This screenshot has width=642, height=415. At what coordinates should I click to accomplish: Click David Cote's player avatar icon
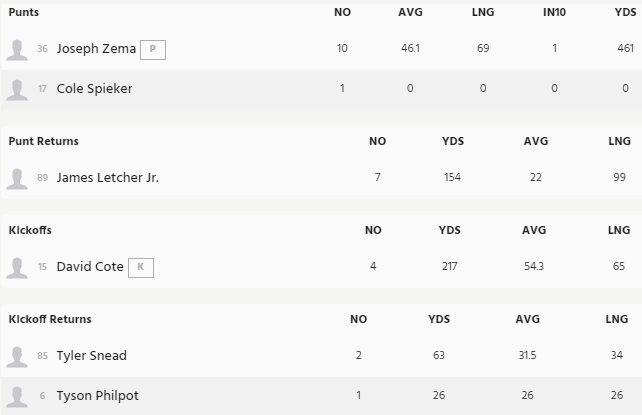(x=17, y=267)
